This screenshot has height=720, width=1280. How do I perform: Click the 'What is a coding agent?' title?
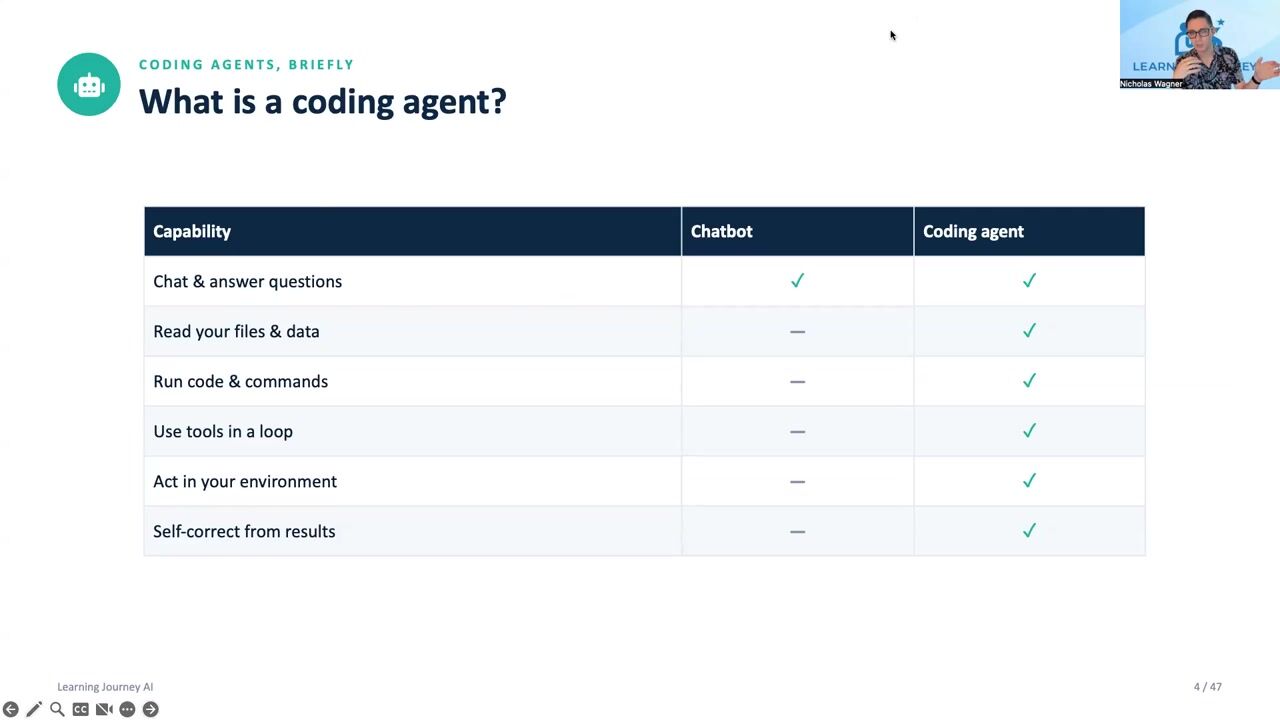coord(322,102)
